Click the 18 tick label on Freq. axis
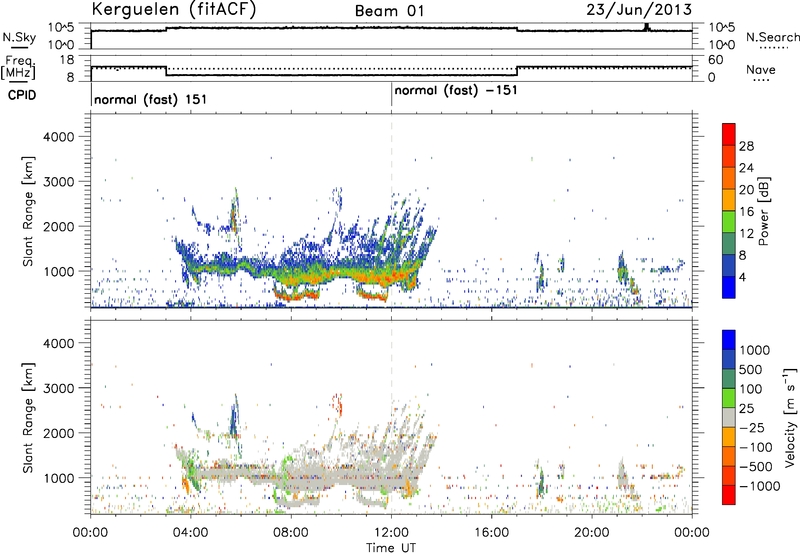Screen dimensions: 800x554 click(67, 60)
